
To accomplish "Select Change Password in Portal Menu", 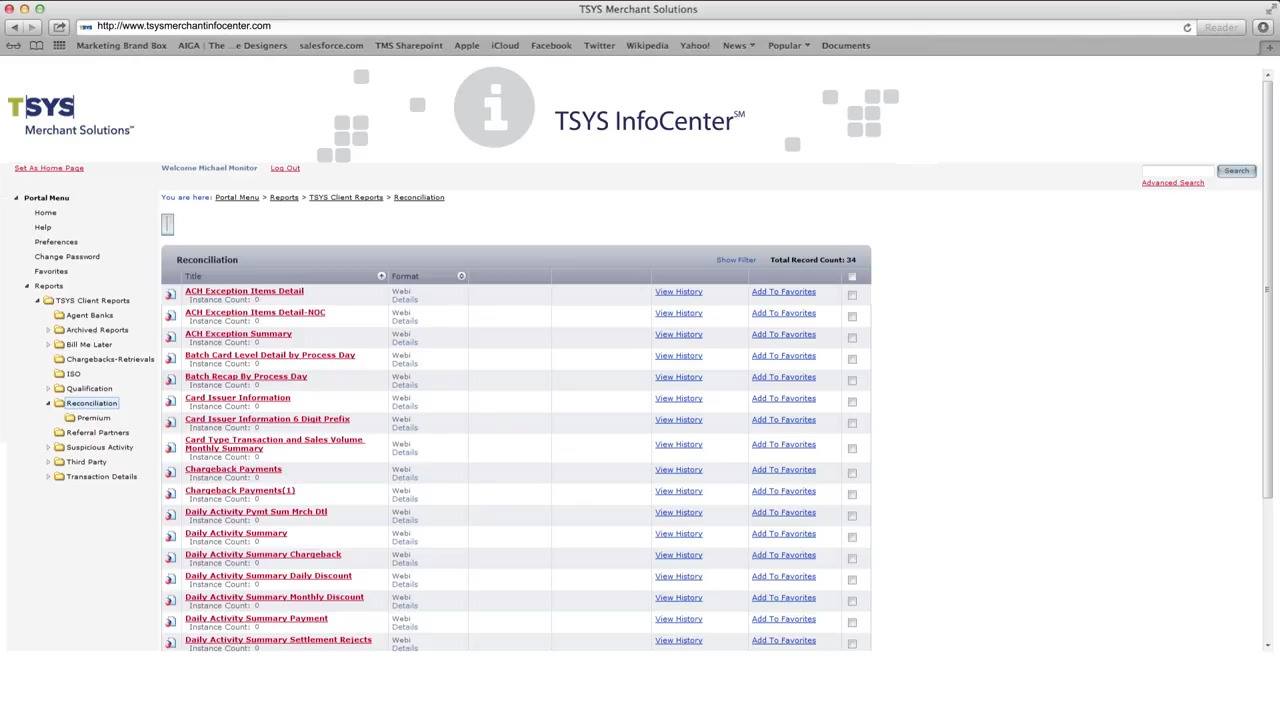I will point(67,256).
